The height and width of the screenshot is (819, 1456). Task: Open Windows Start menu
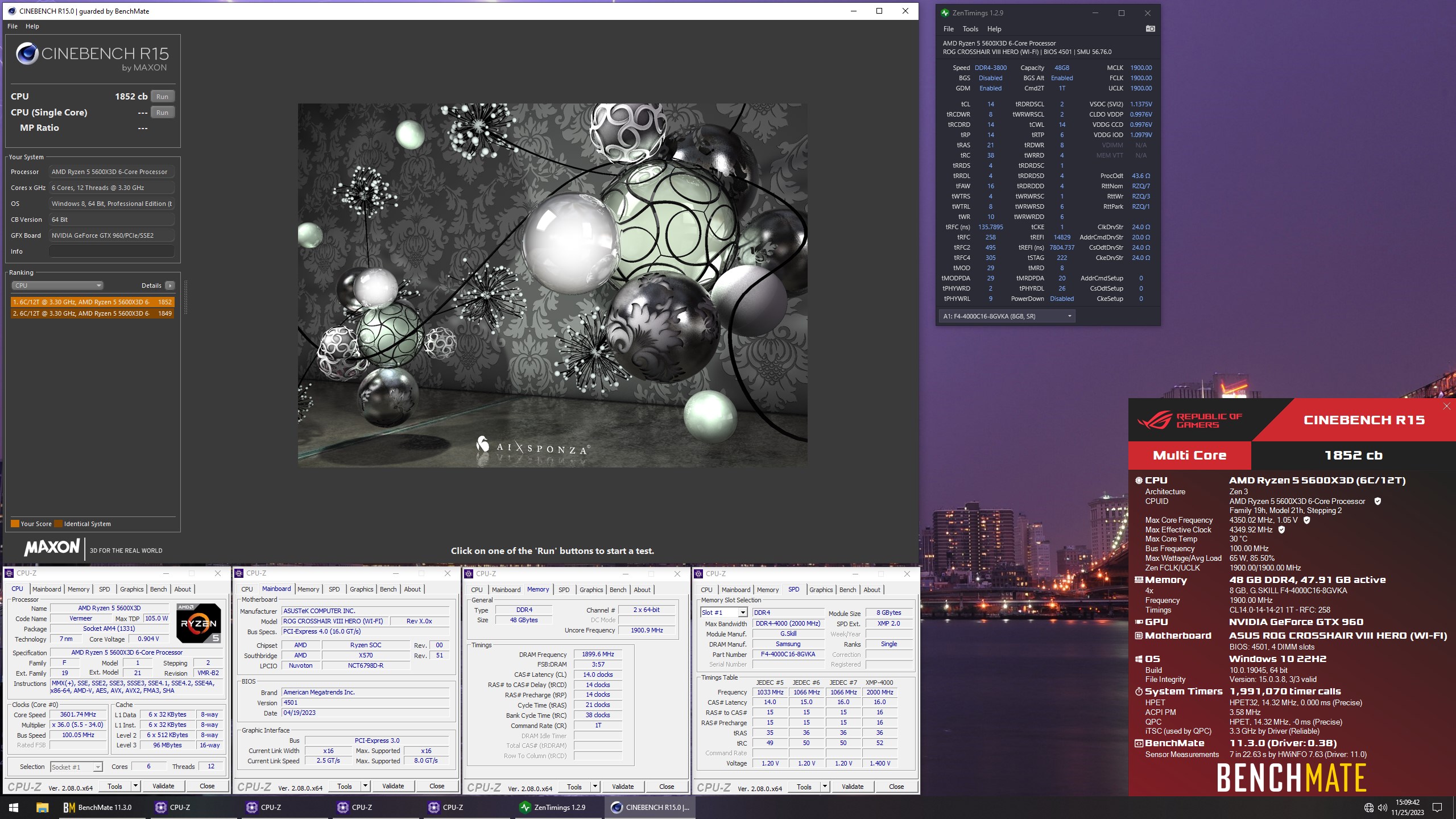[x=14, y=807]
